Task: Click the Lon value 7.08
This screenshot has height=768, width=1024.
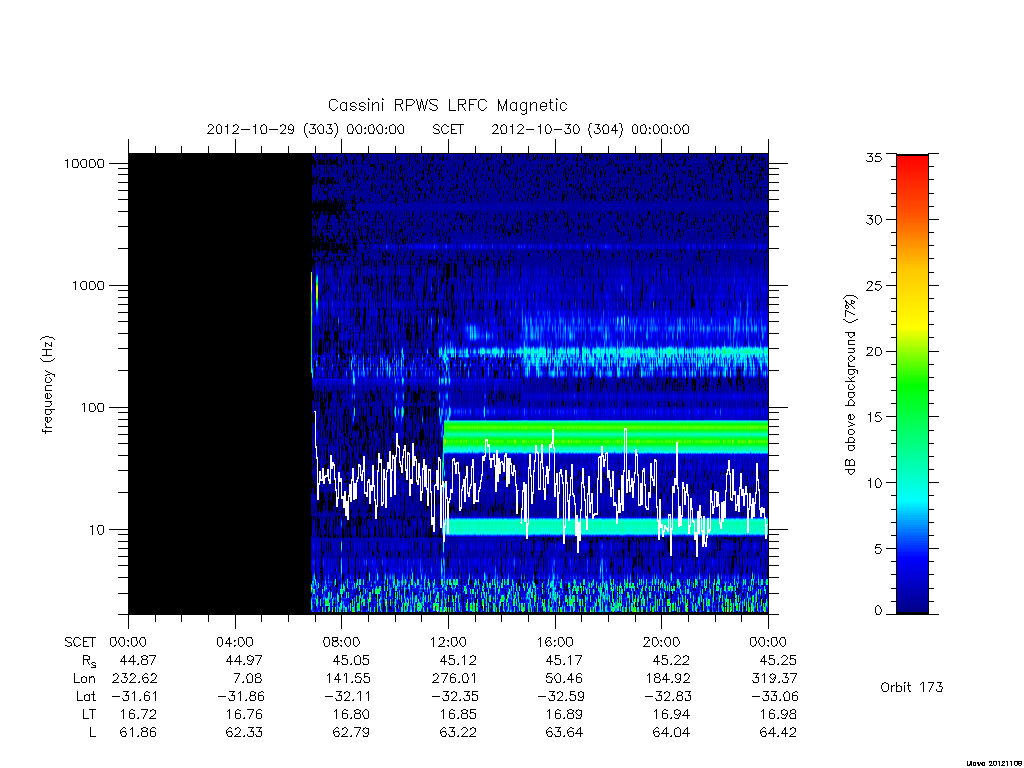Action: pyautogui.click(x=248, y=679)
